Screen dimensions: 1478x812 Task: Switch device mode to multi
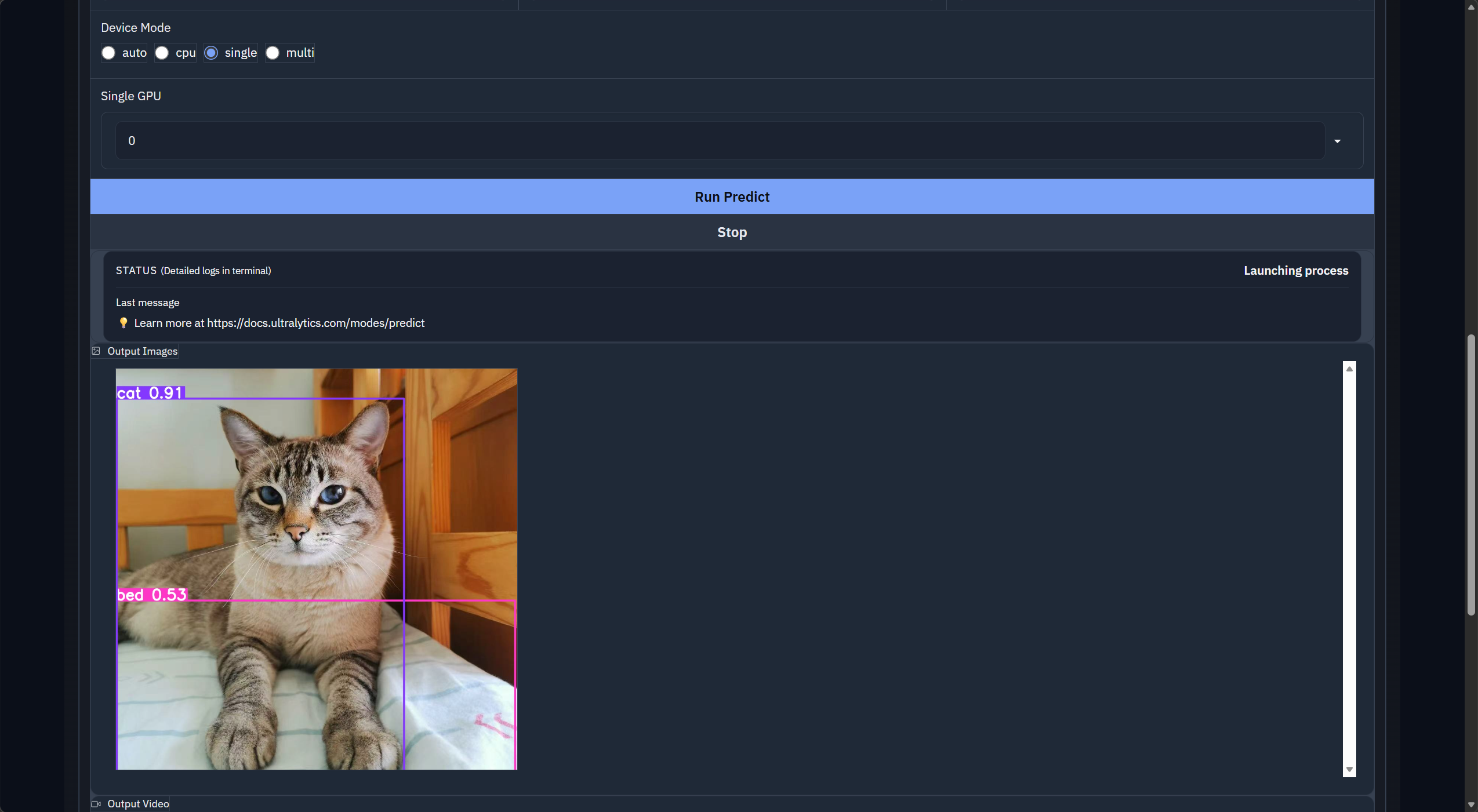pos(273,53)
